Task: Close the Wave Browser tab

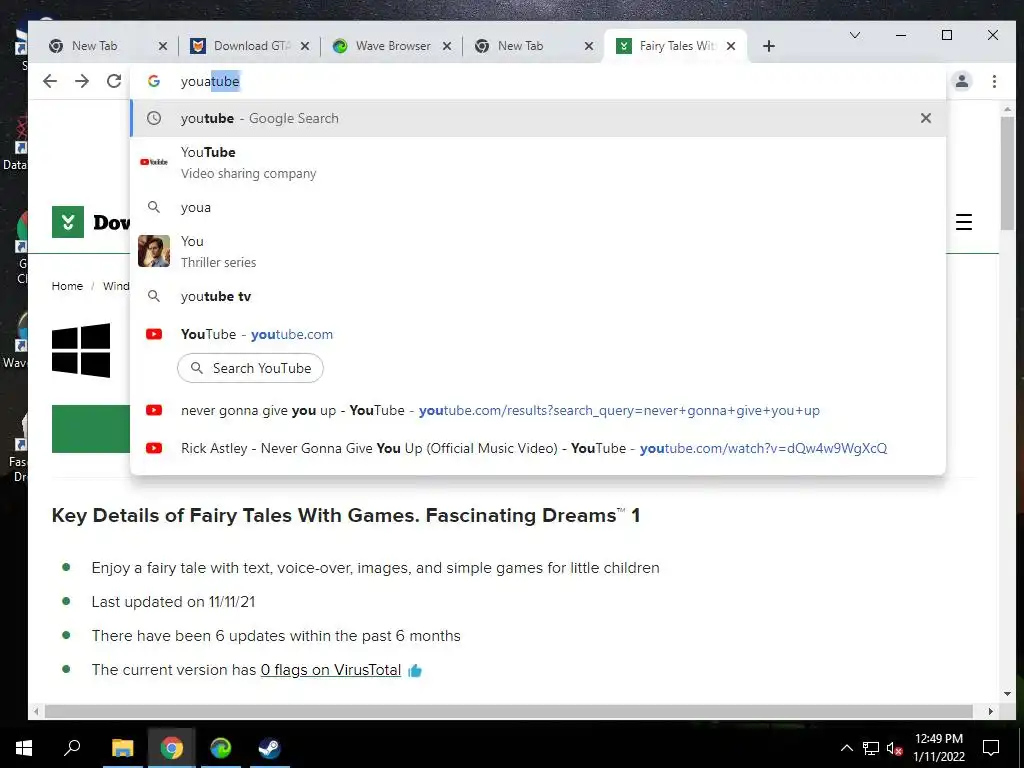Action: 447,46
